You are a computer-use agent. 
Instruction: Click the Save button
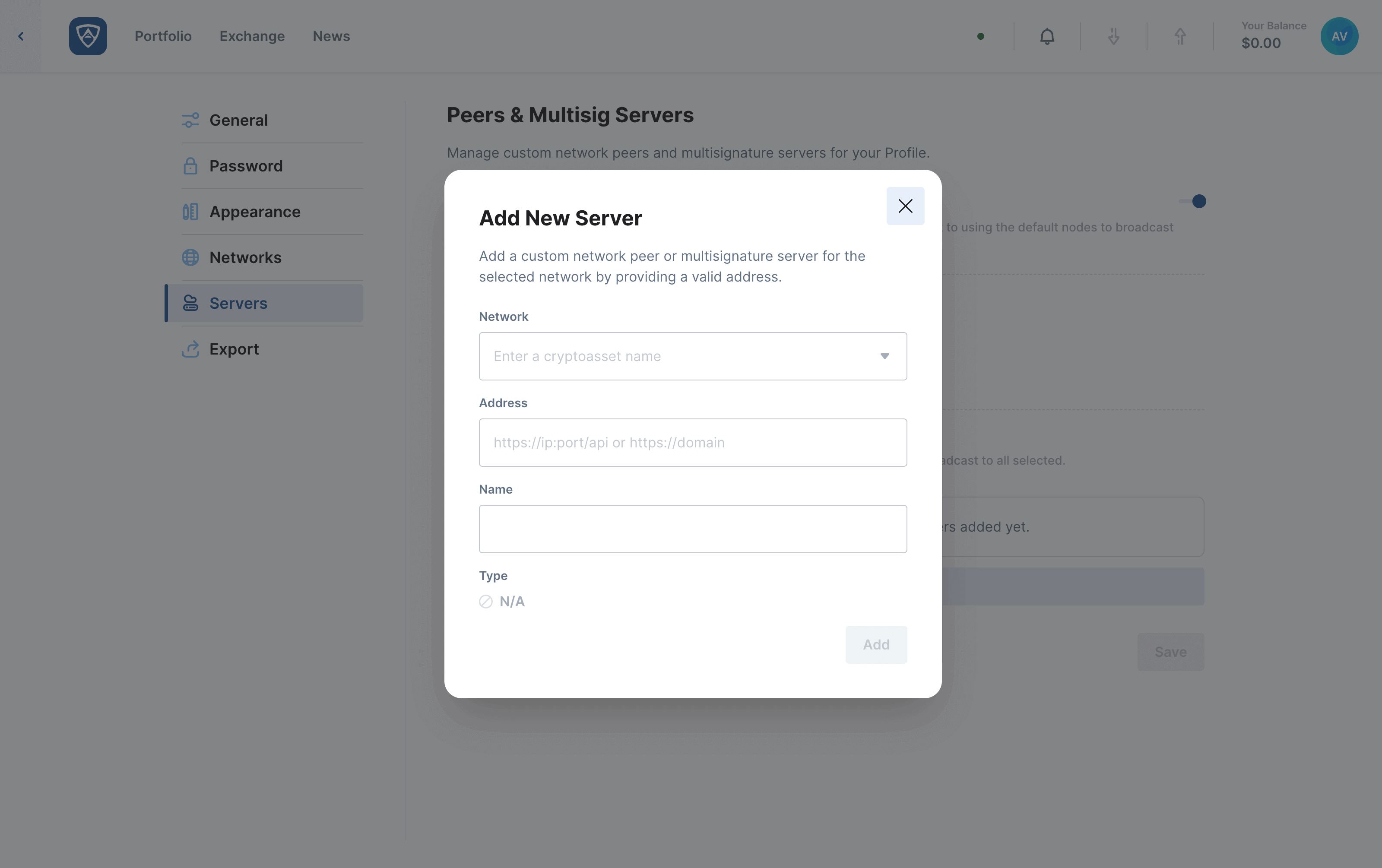(x=1170, y=652)
